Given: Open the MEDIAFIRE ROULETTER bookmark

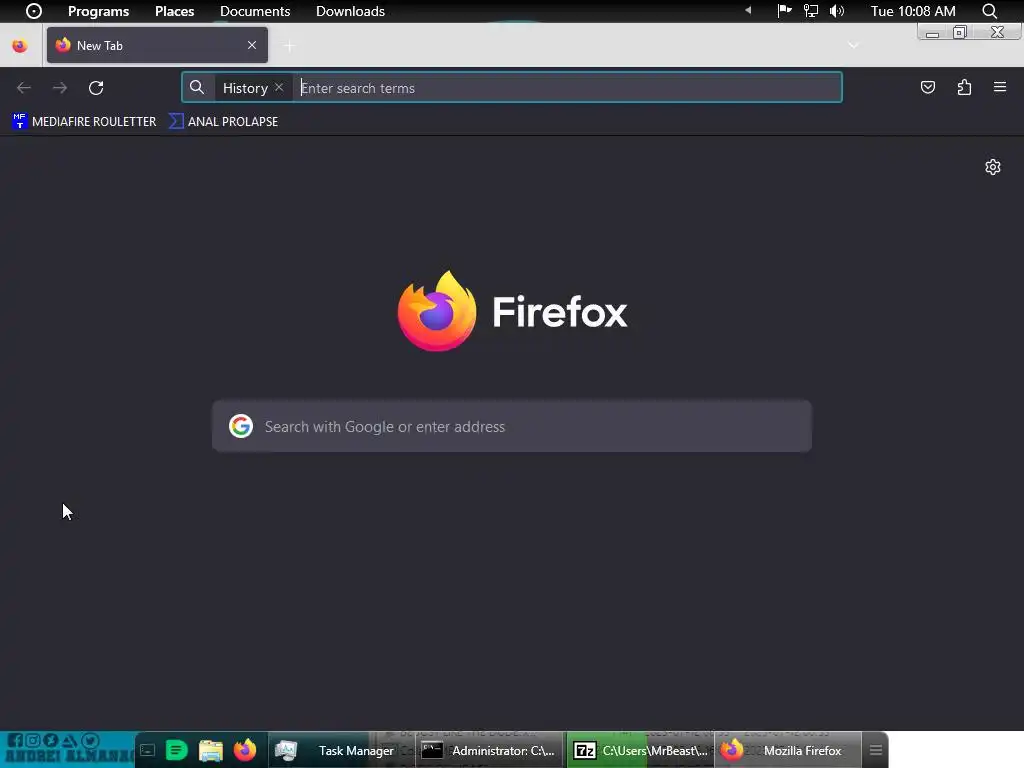Looking at the screenshot, I should [x=84, y=121].
